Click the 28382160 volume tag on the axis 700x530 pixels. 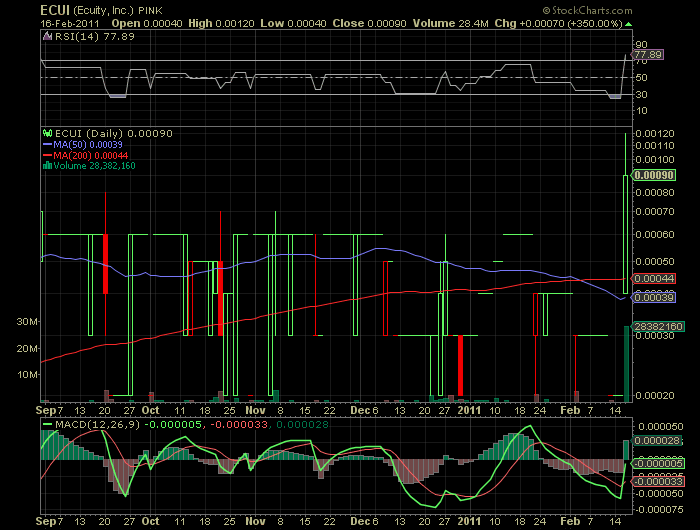tap(658, 326)
